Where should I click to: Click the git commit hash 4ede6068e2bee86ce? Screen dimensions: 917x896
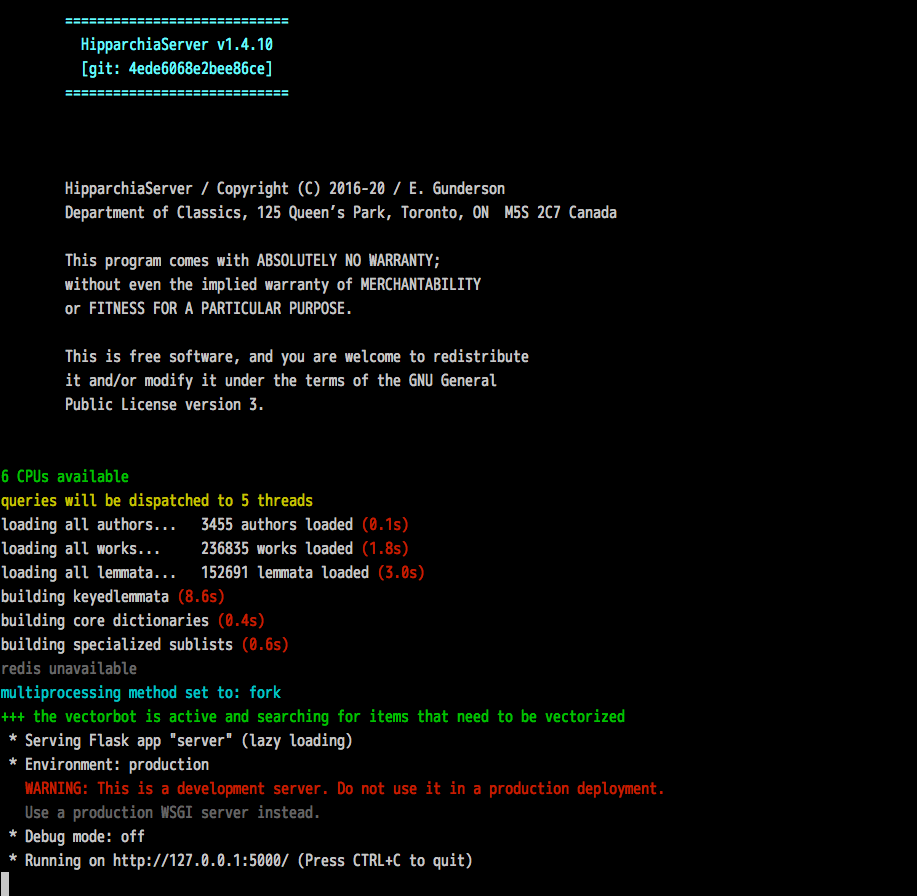(x=200, y=68)
